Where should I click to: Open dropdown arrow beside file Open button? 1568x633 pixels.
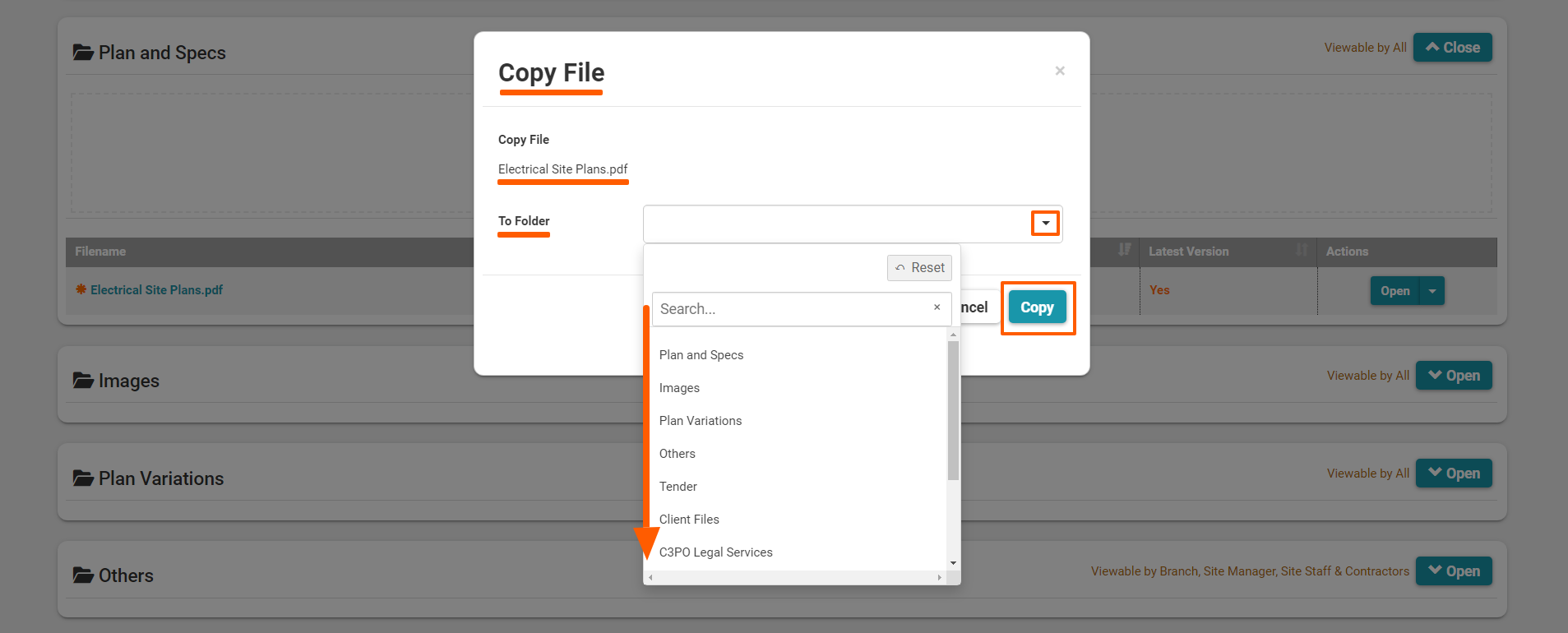click(x=1432, y=291)
